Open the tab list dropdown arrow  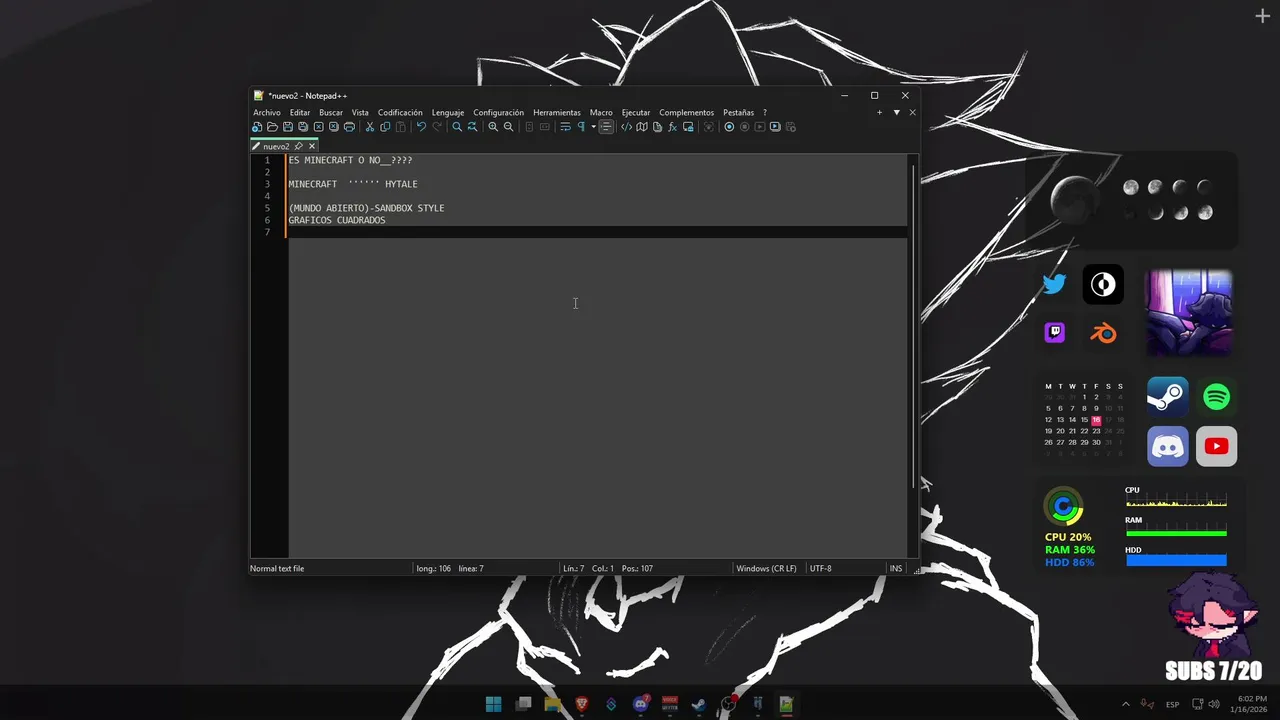coord(896,113)
